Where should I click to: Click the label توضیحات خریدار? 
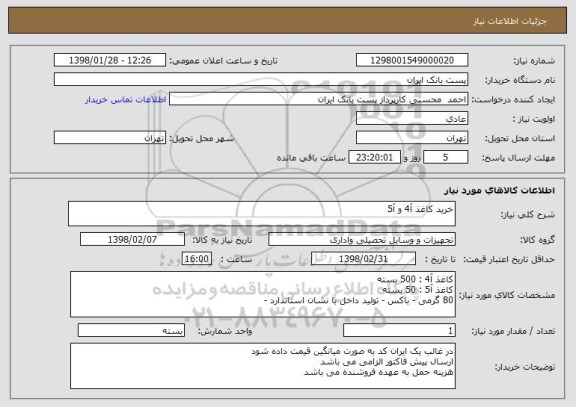(x=525, y=367)
